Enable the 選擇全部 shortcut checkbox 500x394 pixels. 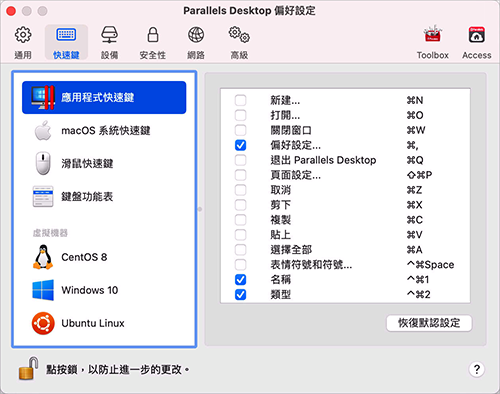tap(240, 249)
